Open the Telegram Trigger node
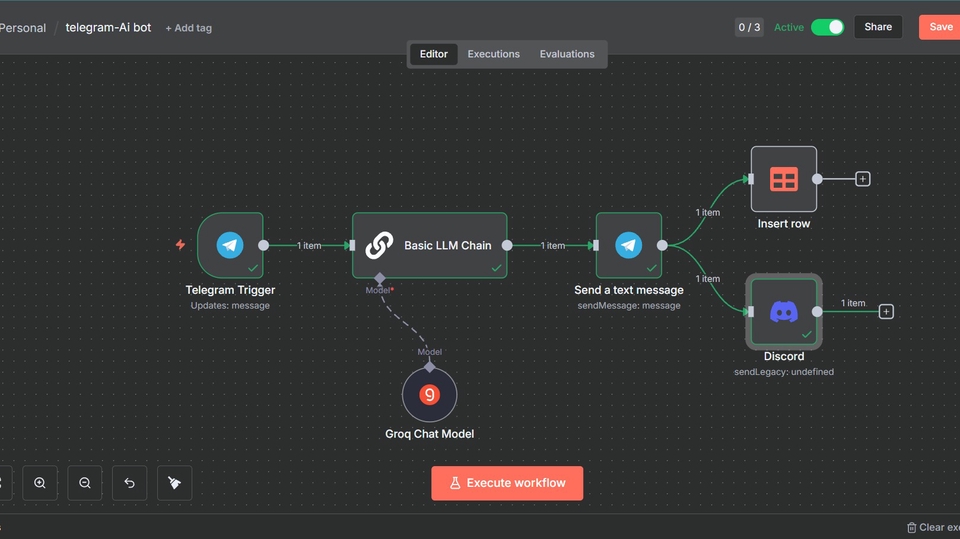The width and height of the screenshot is (960, 539). click(230, 245)
